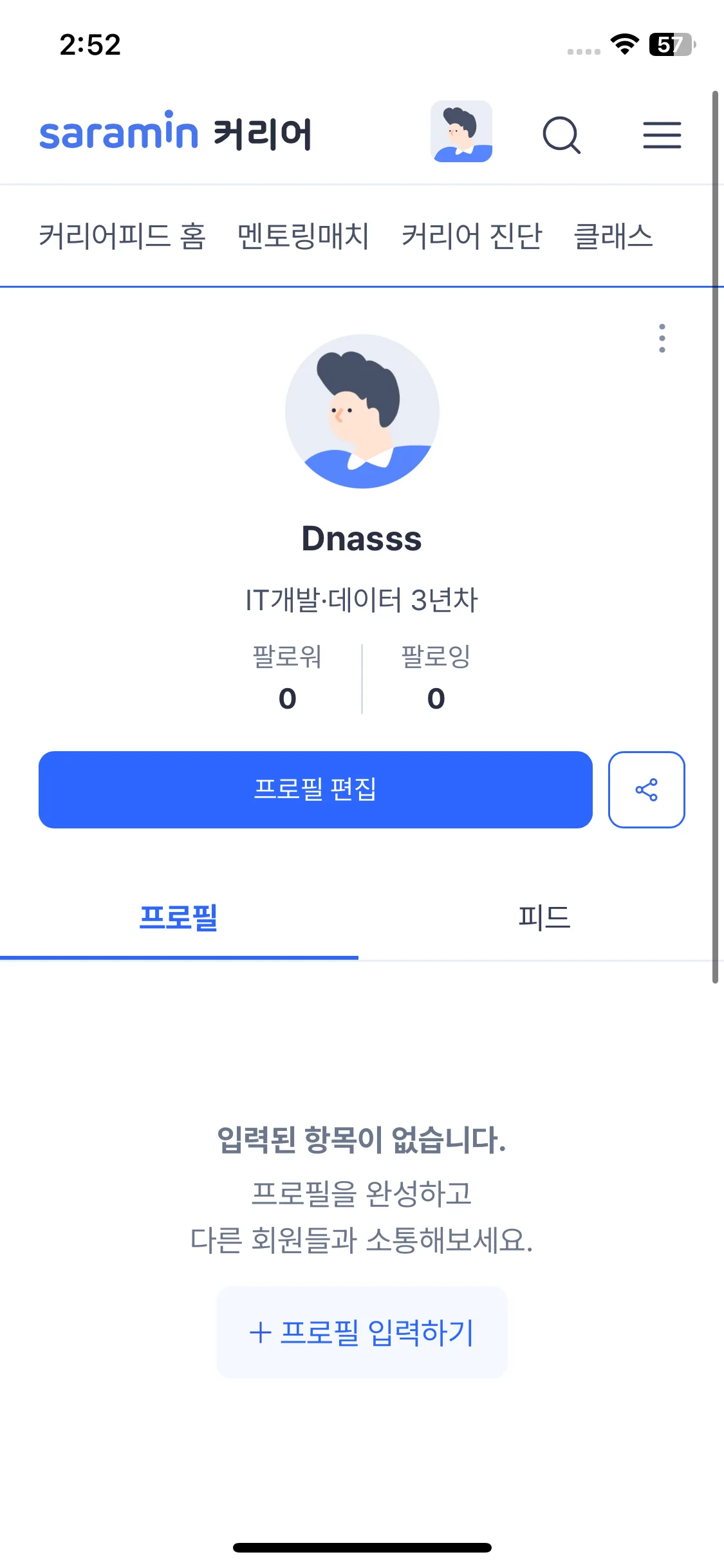Open search with the magnifier icon

pos(561,135)
